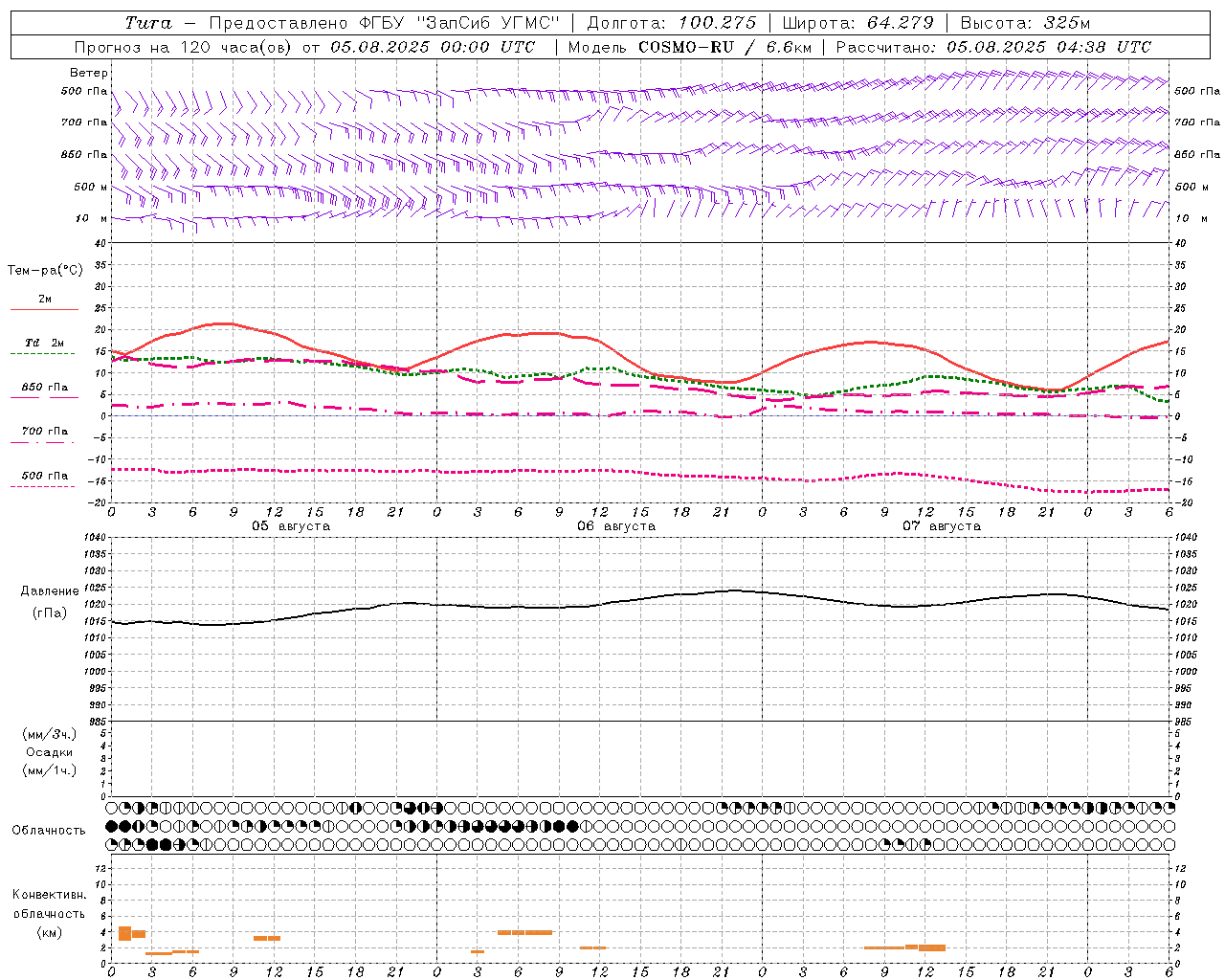Click the "700 гПа" temperature legend entry
This screenshot has width=1225, height=980.
[44, 432]
